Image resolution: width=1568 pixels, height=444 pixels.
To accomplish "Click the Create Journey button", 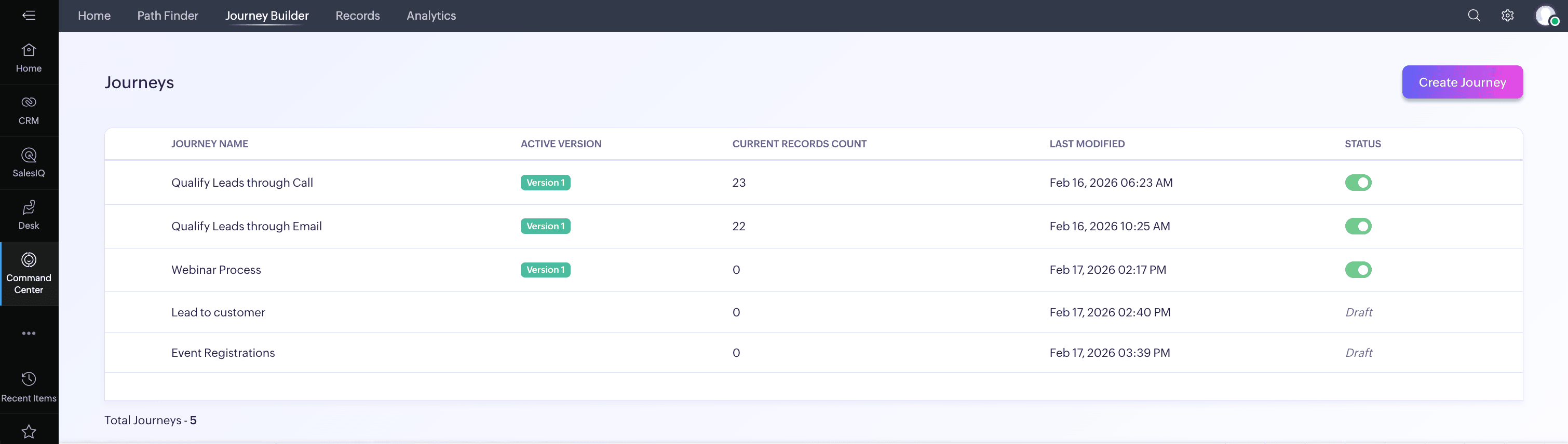I will pos(1462,82).
